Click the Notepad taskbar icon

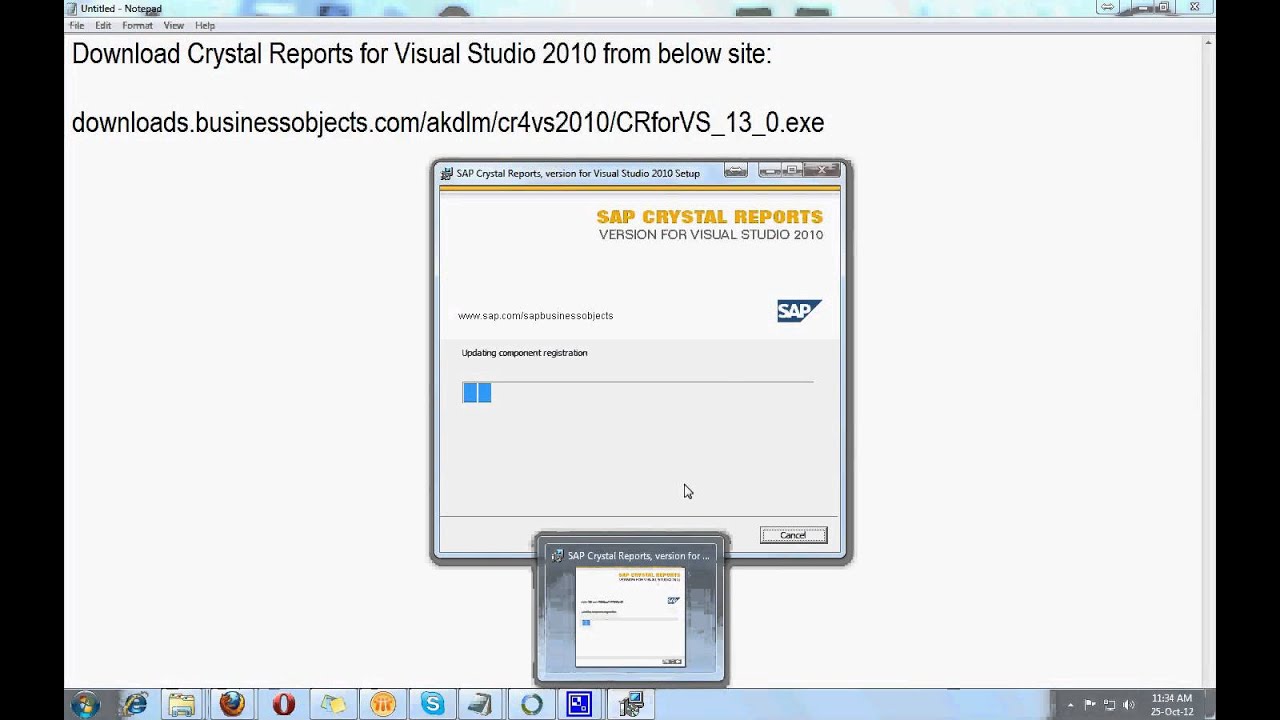tap(481, 704)
